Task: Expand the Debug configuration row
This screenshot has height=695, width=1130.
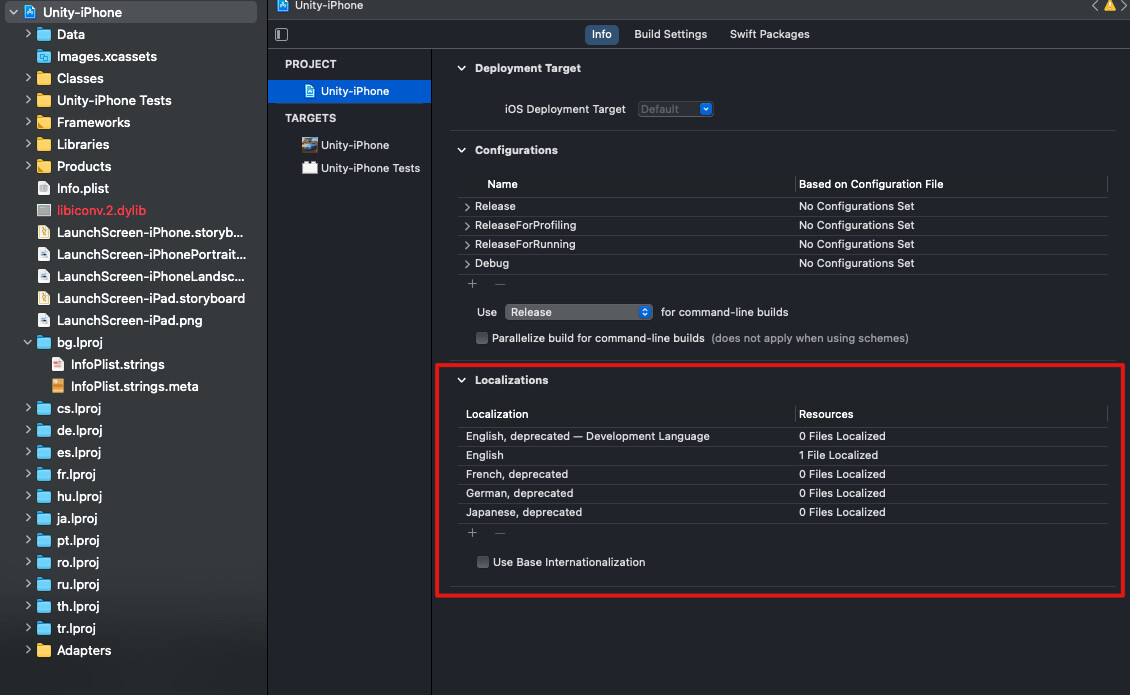Action: coord(467,264)
